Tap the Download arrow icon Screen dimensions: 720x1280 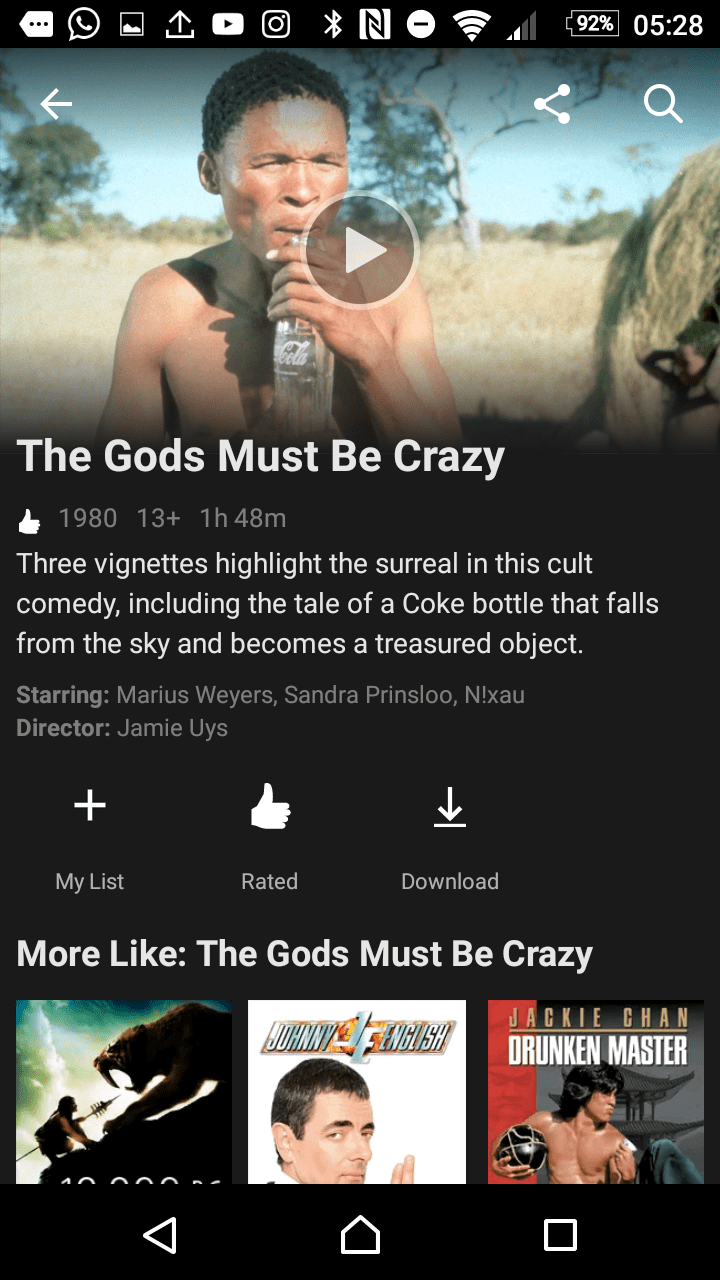[450, 807]
